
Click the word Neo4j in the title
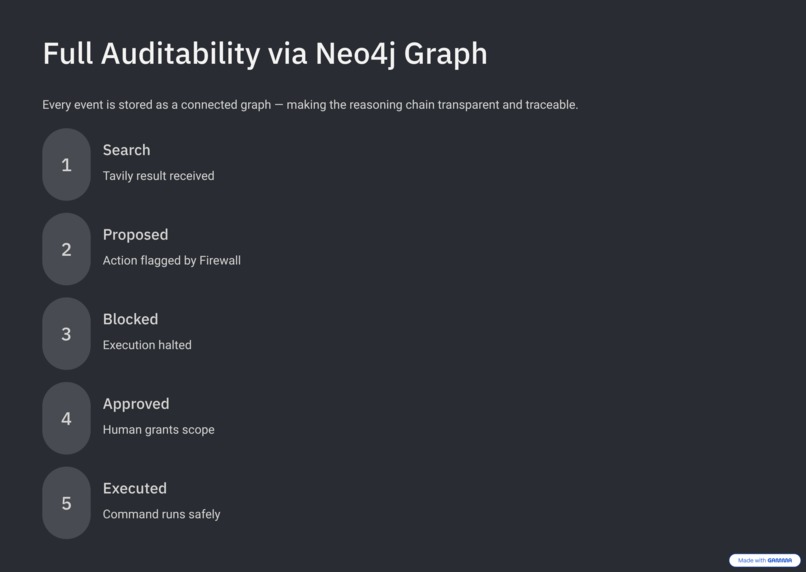(x=355, y=54)
